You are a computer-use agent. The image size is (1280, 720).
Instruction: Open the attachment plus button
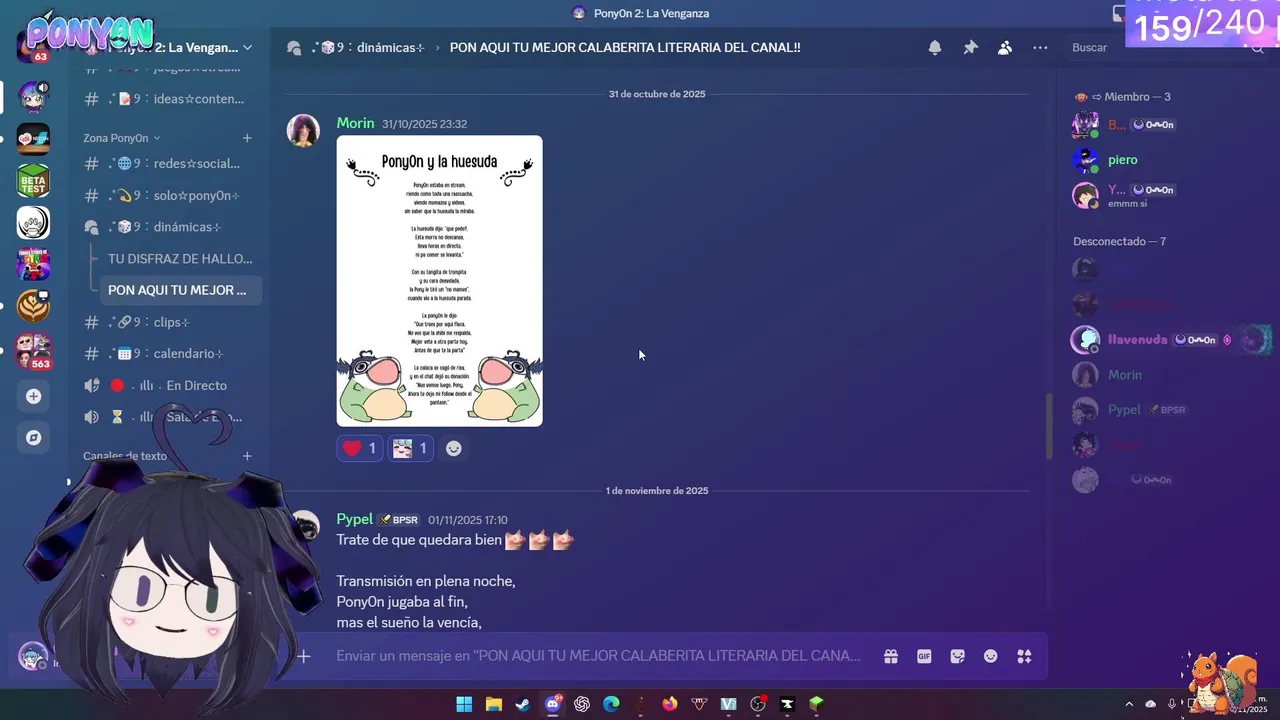tap(304, 656)
